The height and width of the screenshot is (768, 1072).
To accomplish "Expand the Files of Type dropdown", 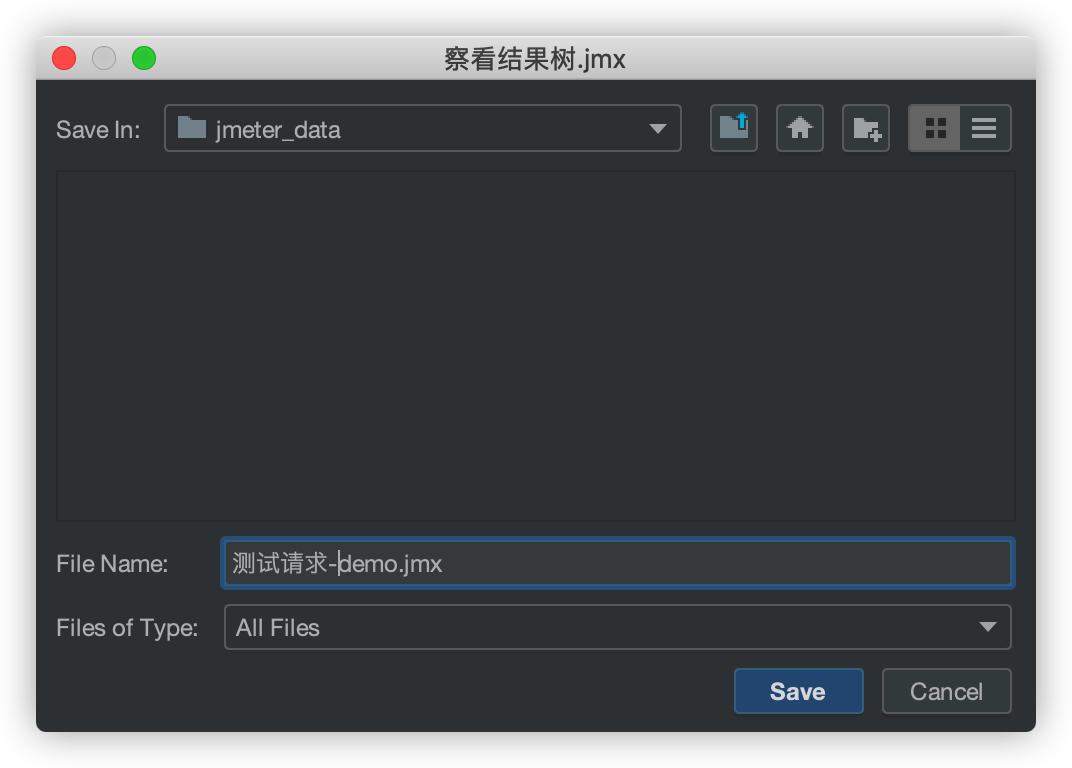I will point(617,627).
